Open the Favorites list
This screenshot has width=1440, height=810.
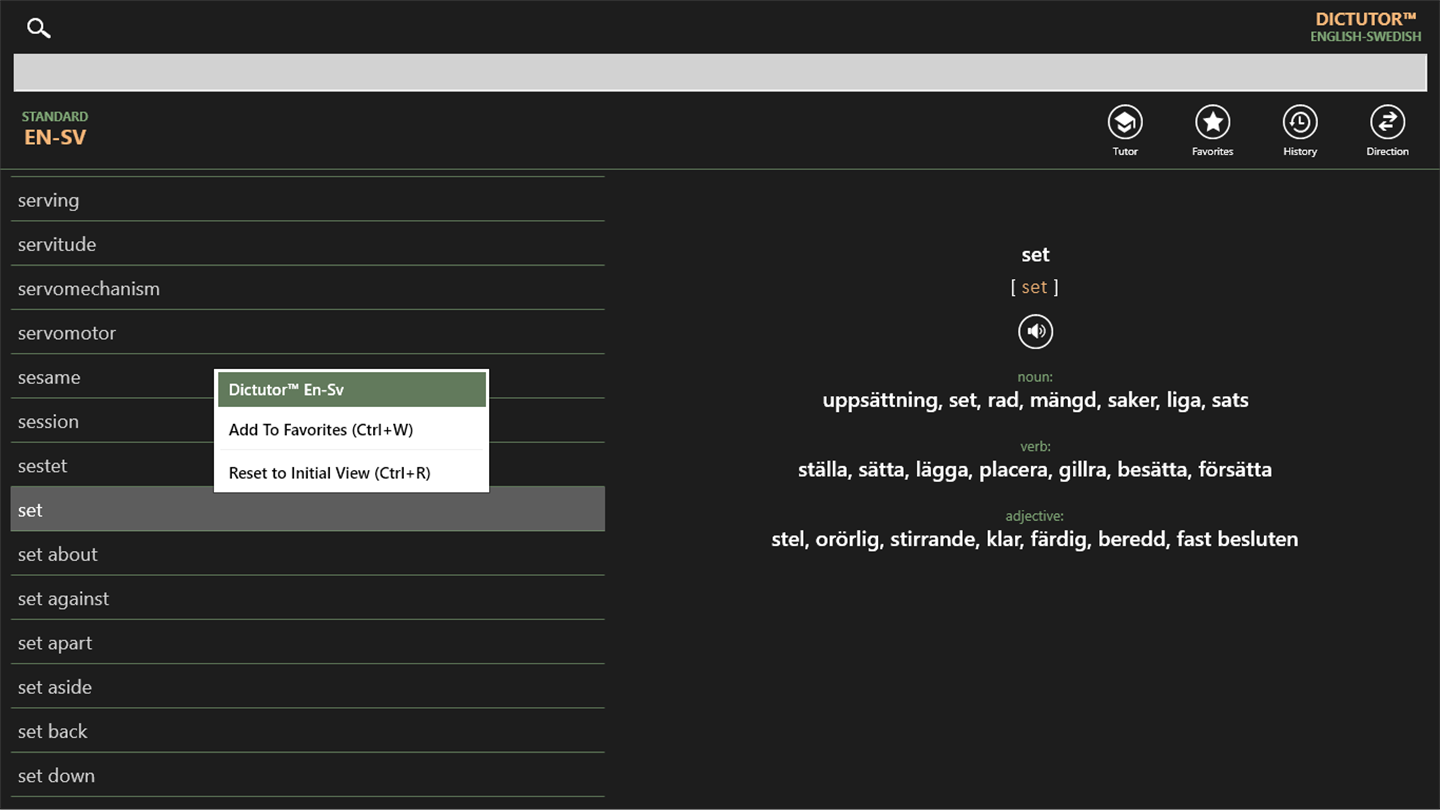(1212, 131)
